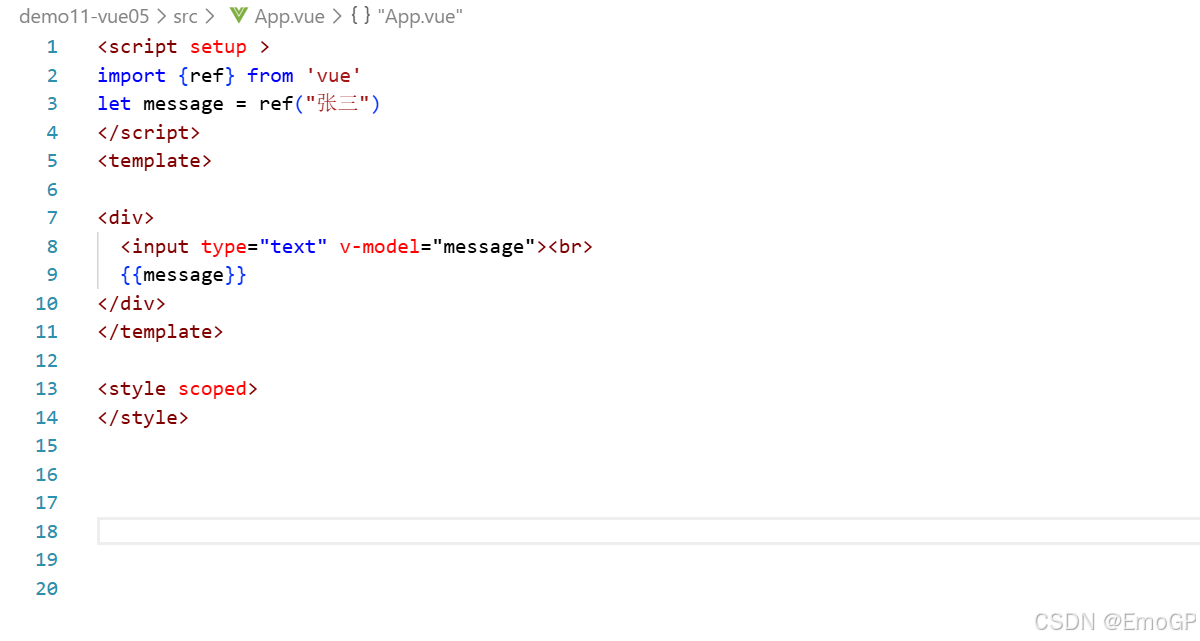The image size is (1200, 641).
Task: Click the {{message}} interpolation
Action: pos(184,275)
